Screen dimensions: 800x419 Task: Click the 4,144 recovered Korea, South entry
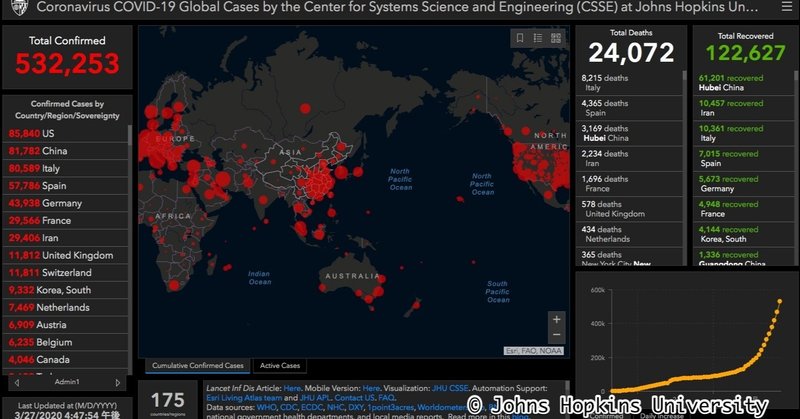744,234
